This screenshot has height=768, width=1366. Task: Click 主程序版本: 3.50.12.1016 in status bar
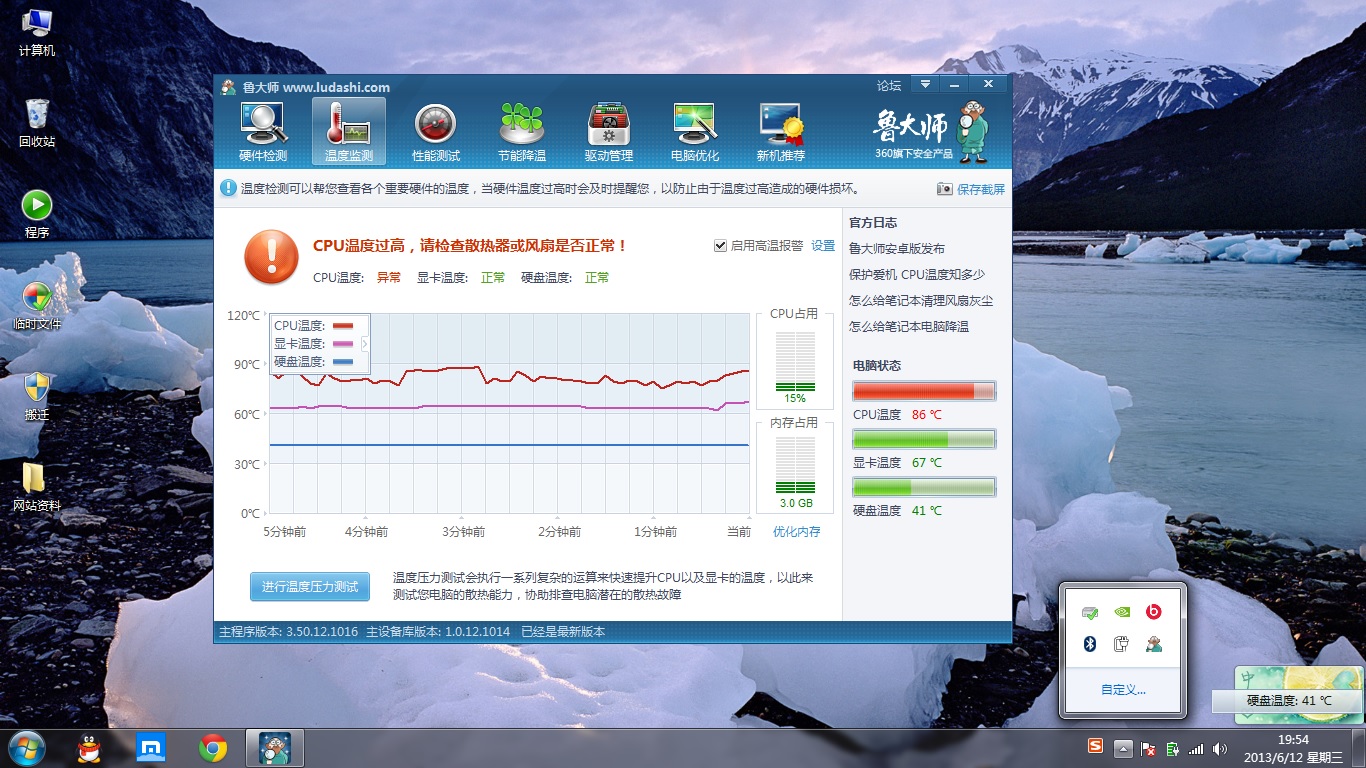pyautogui.click(x=288, y=632)
